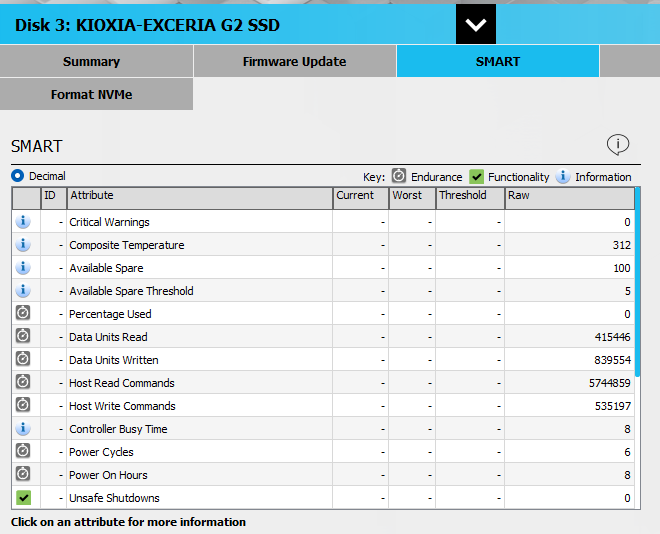Select the Host Write Commands attribute
Screen dimensions: 660x534
122,406
